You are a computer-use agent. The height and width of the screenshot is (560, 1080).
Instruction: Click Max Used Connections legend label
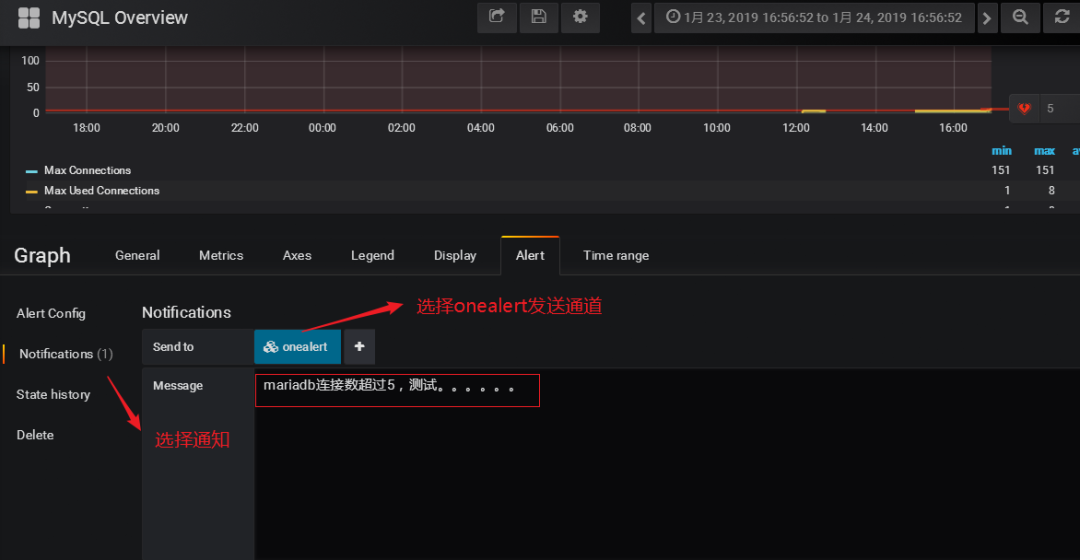[102, 191]
